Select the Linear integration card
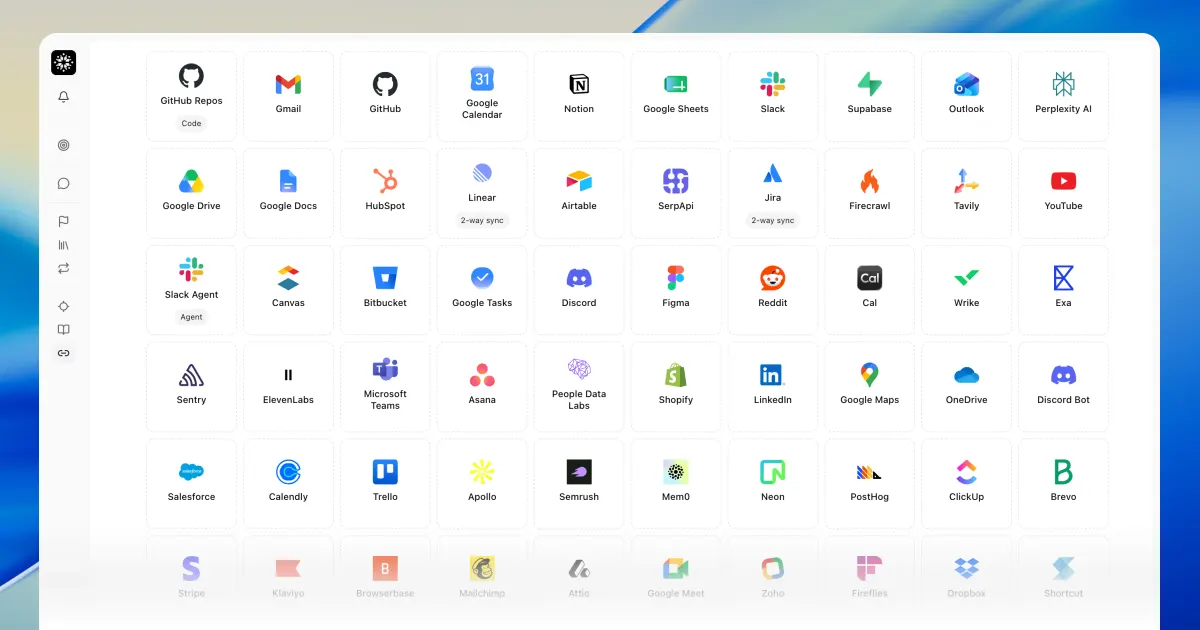This screenshot has height=630, width=1200. click(x=482, y=193)
